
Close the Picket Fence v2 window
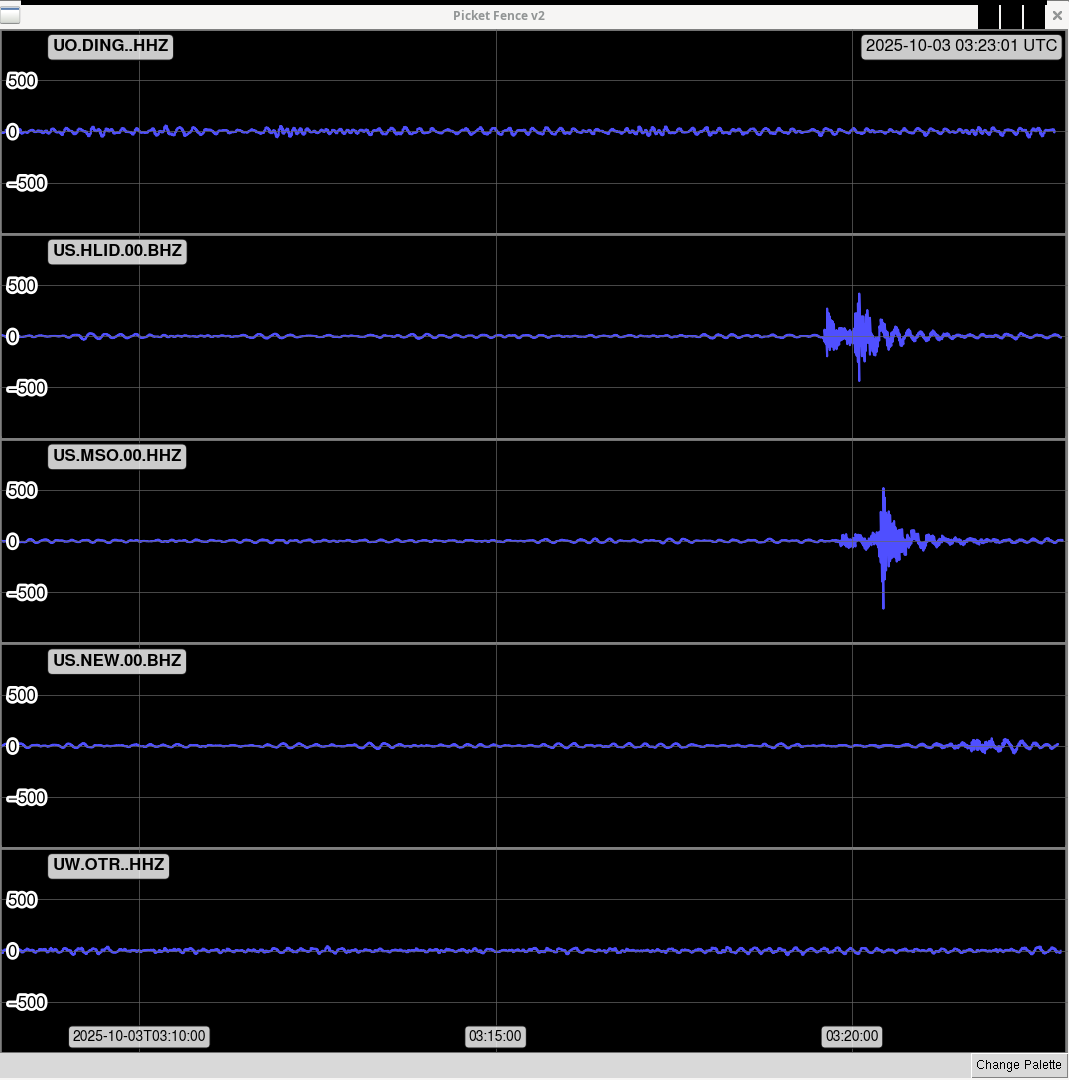[1057, 16]
